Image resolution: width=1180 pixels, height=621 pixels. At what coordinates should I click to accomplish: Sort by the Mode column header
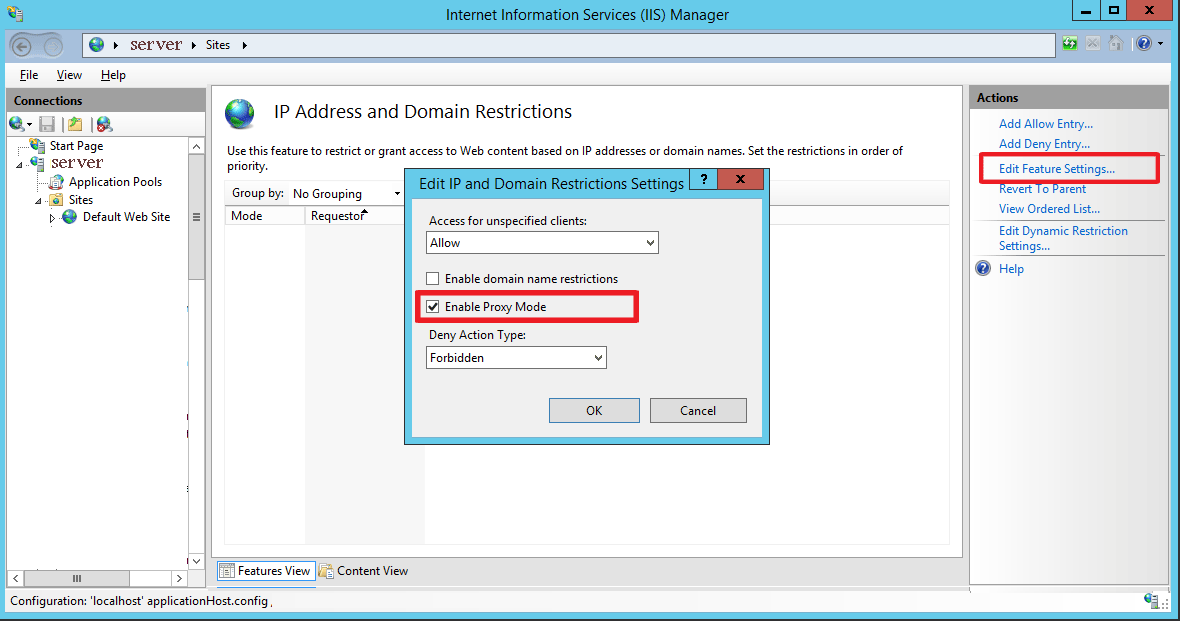click(265, 216)
